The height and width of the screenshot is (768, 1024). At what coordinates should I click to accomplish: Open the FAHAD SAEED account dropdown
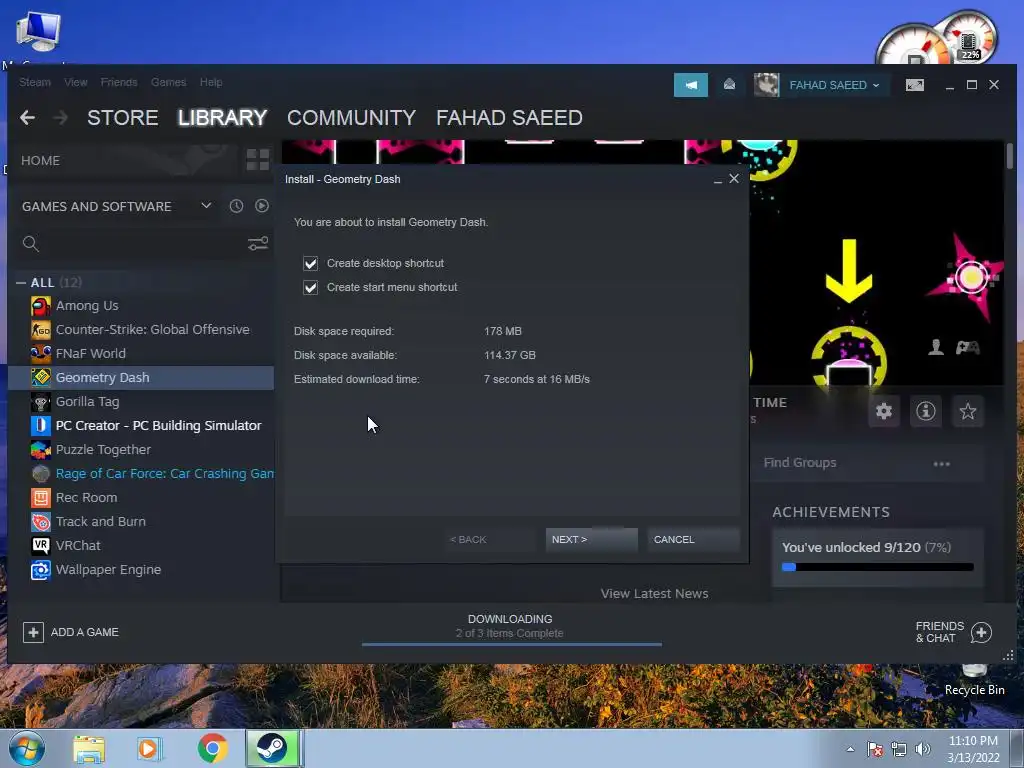(834, 85)
